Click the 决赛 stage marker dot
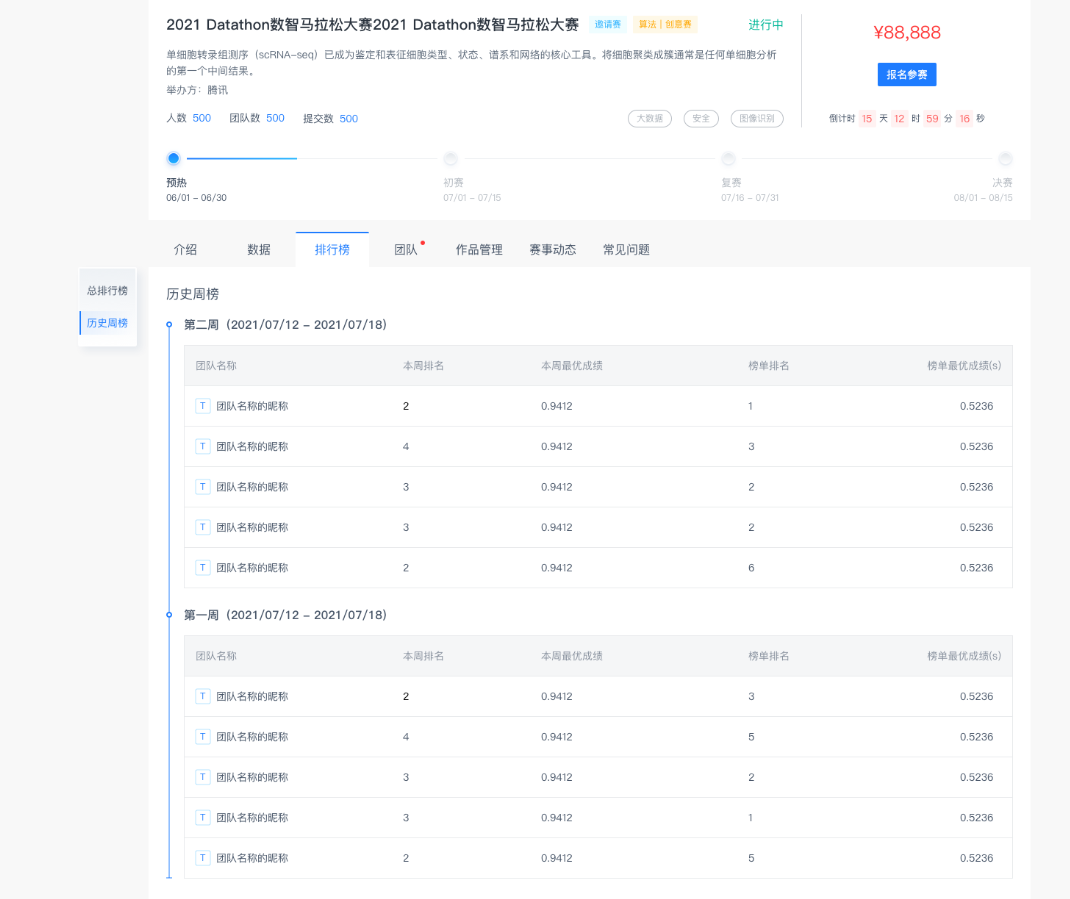Screen dimensions: 1070x899 pyautogui.click(x=1005, y=158)
